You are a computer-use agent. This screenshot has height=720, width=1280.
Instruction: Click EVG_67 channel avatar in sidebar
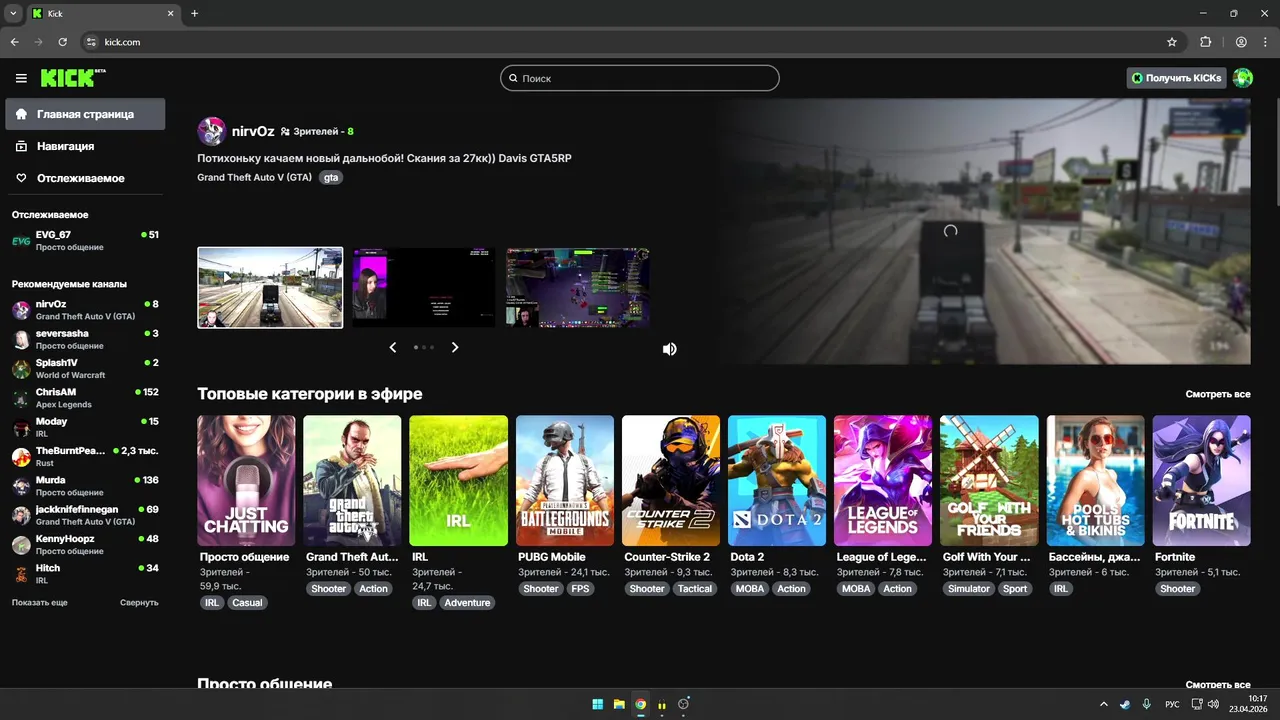tap(21, 240)
